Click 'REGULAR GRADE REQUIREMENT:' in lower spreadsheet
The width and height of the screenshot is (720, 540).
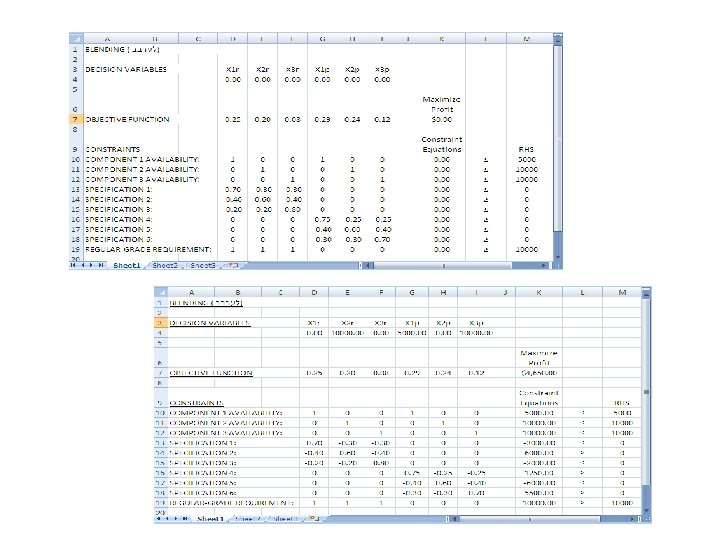point(231,503)
